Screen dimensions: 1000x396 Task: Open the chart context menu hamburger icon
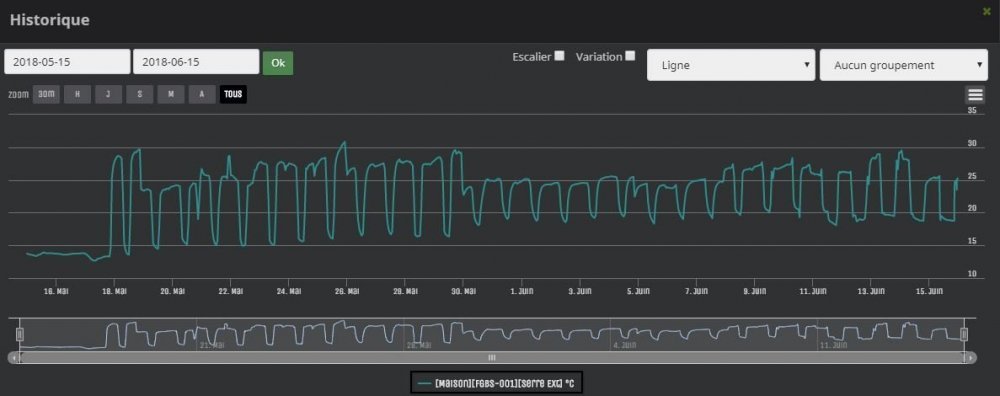(x=975, y=95)
